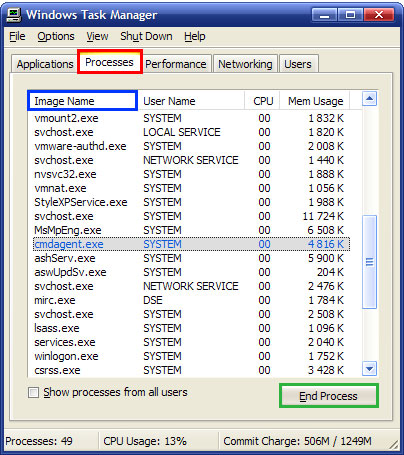Minimize the Task Manager window

click(x=325, y=15)
